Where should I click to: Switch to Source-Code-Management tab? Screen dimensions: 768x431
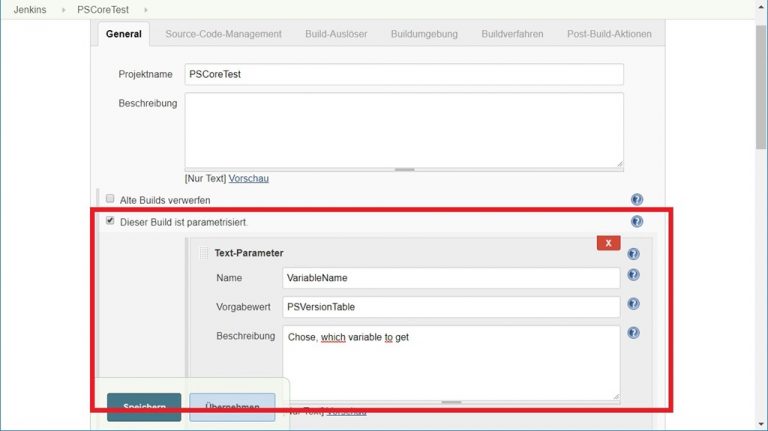pos(223,34)
